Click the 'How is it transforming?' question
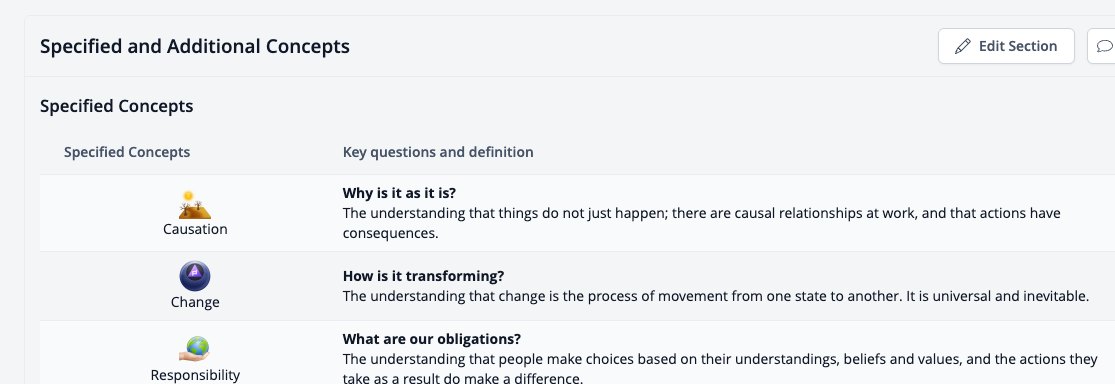The image size is (1115, 384). 423,277
